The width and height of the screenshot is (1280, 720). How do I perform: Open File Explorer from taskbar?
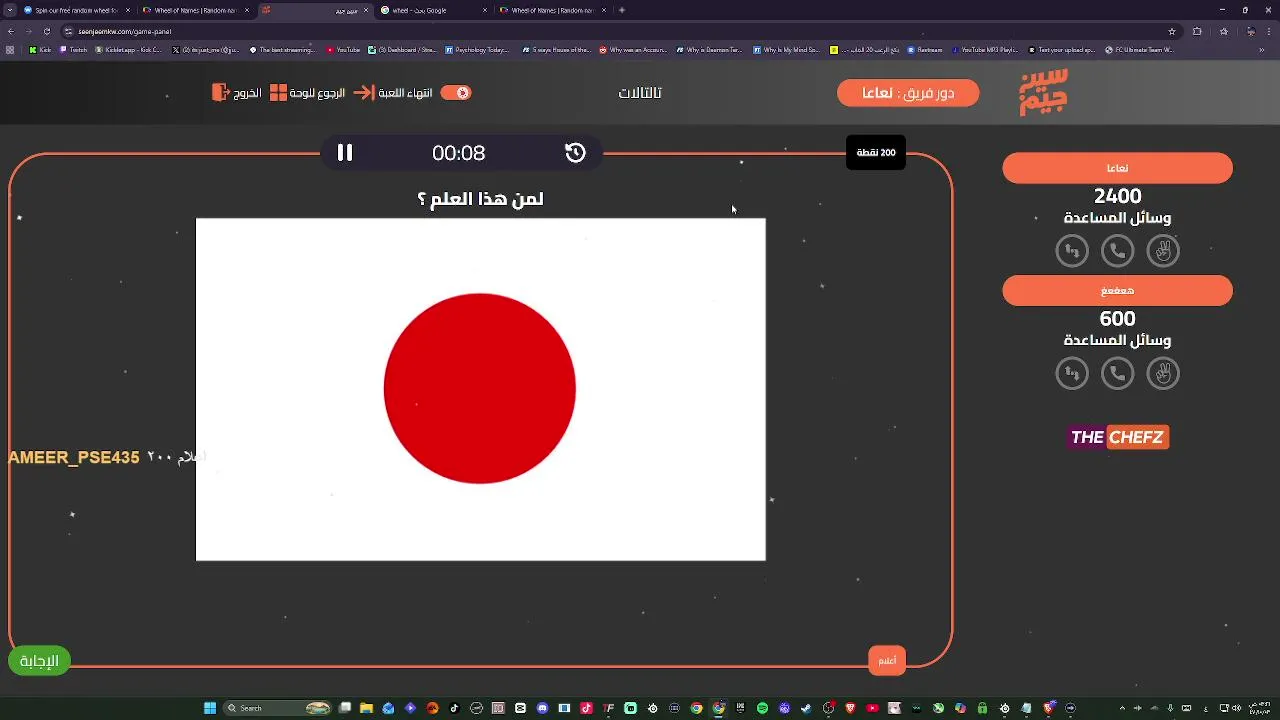367,708
